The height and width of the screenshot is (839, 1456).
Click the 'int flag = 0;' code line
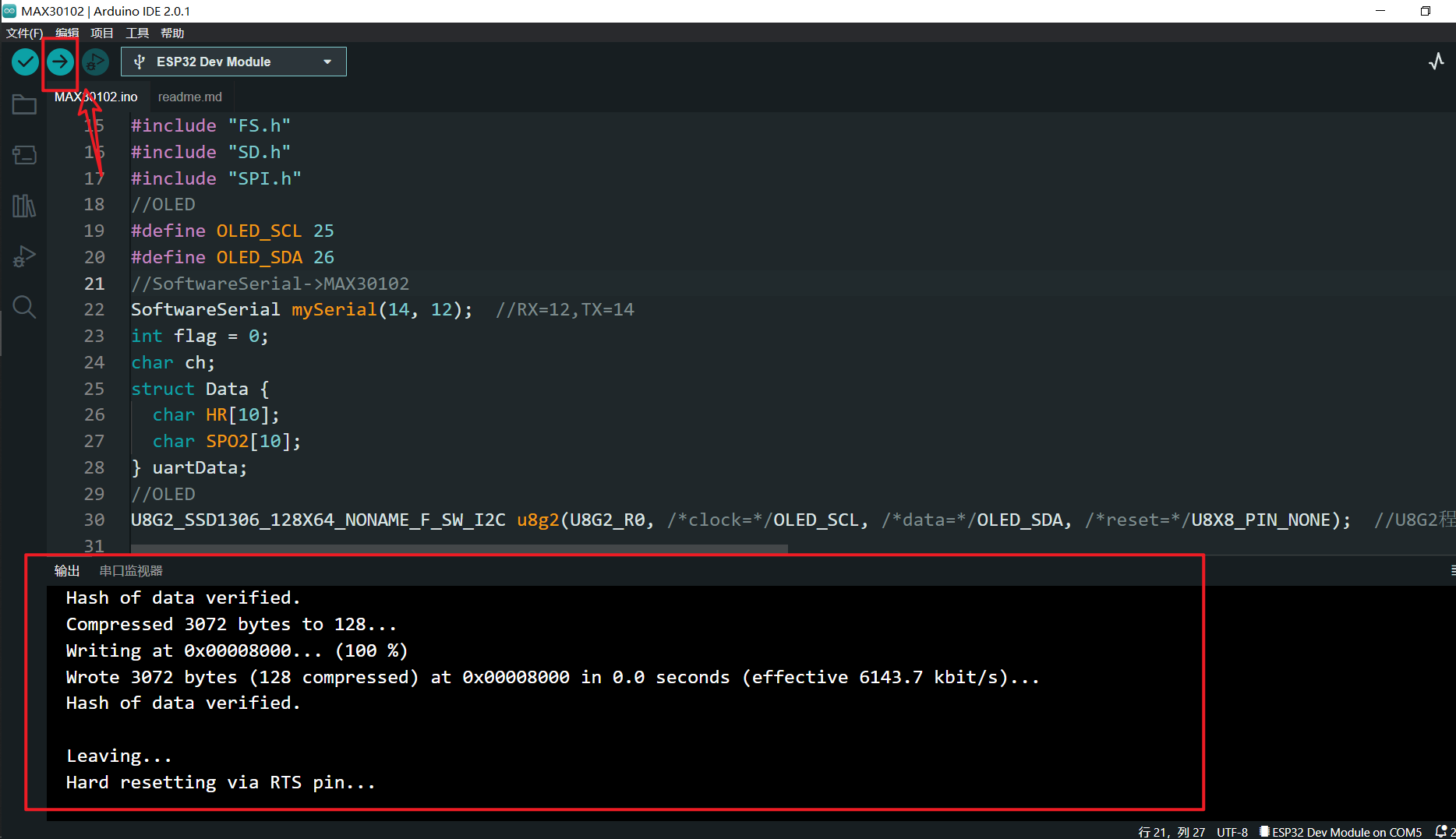coord(200,336)
